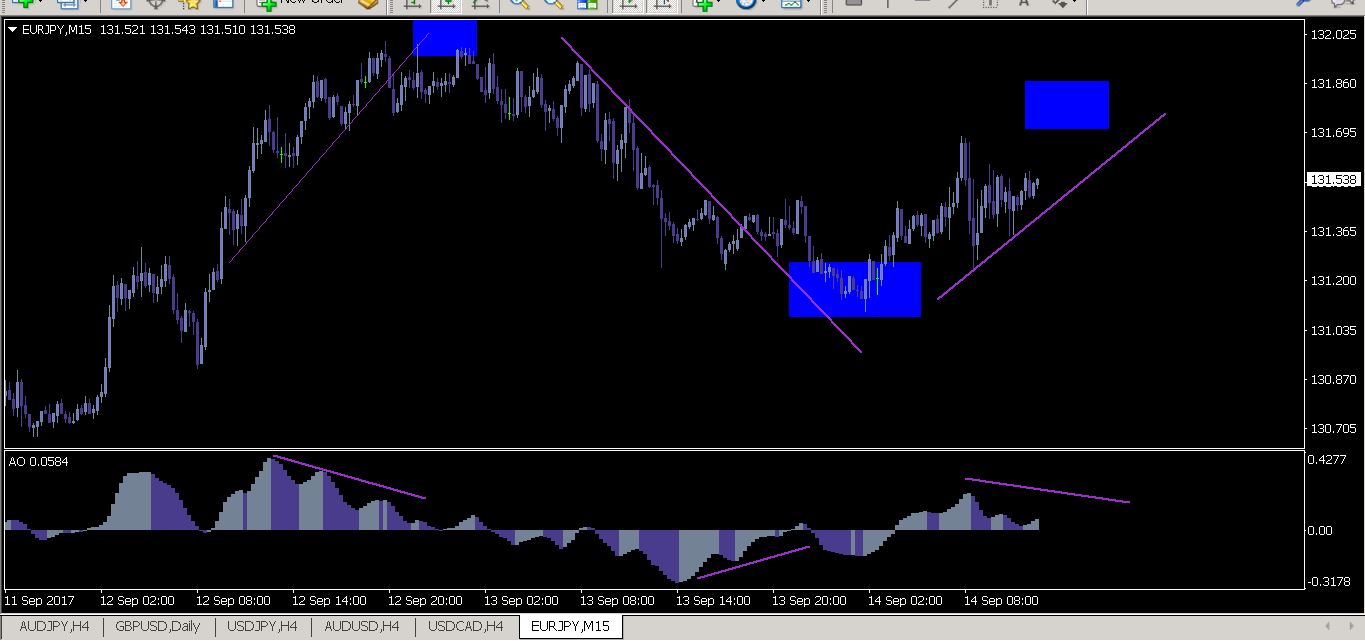Switch to the AUDUSD,H4 chart tab
1365x641 pixels.
[x=361, y=627]
